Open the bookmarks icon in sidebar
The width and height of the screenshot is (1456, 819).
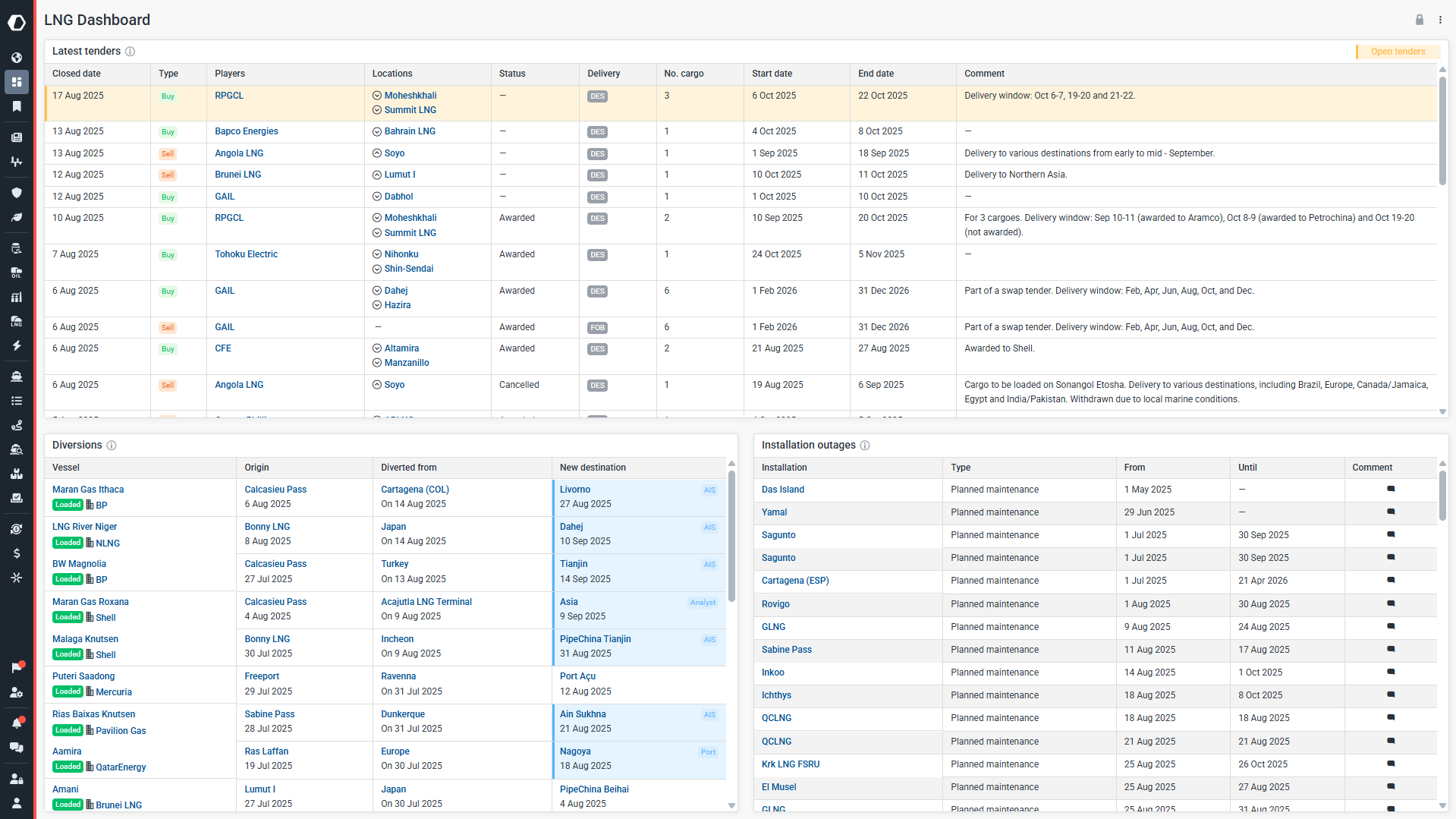pos(17,106)
